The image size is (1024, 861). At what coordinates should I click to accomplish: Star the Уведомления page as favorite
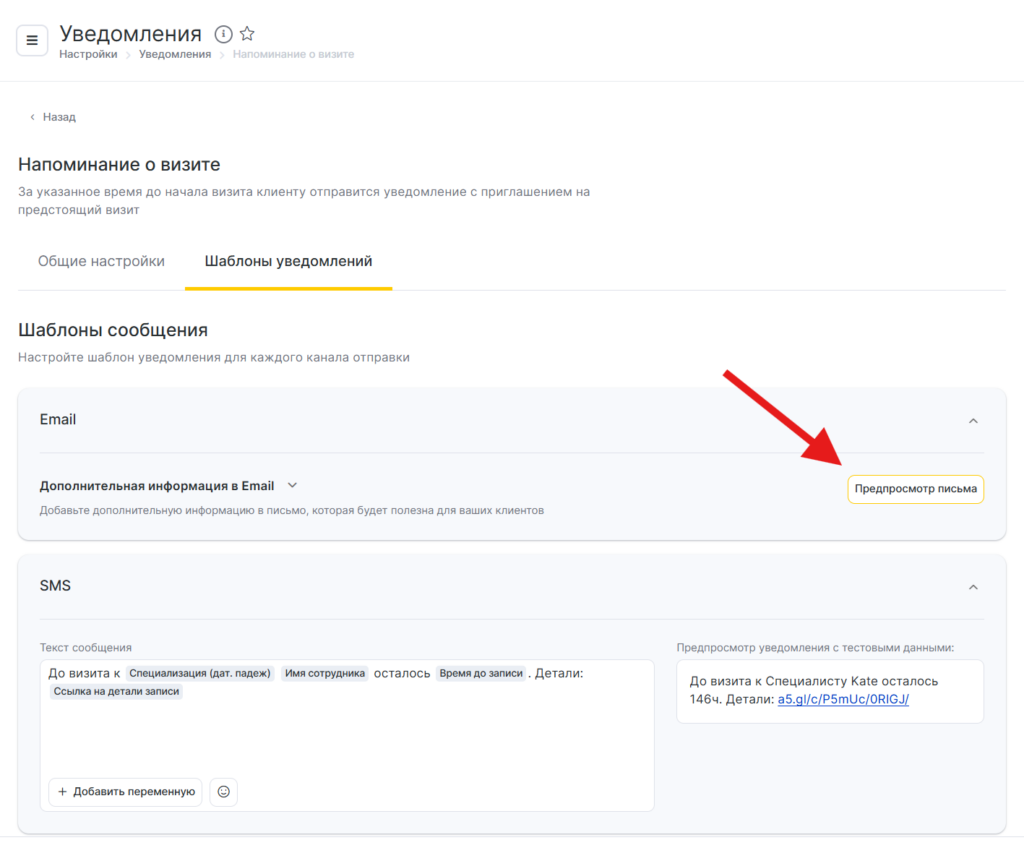[x=247, y=35]
